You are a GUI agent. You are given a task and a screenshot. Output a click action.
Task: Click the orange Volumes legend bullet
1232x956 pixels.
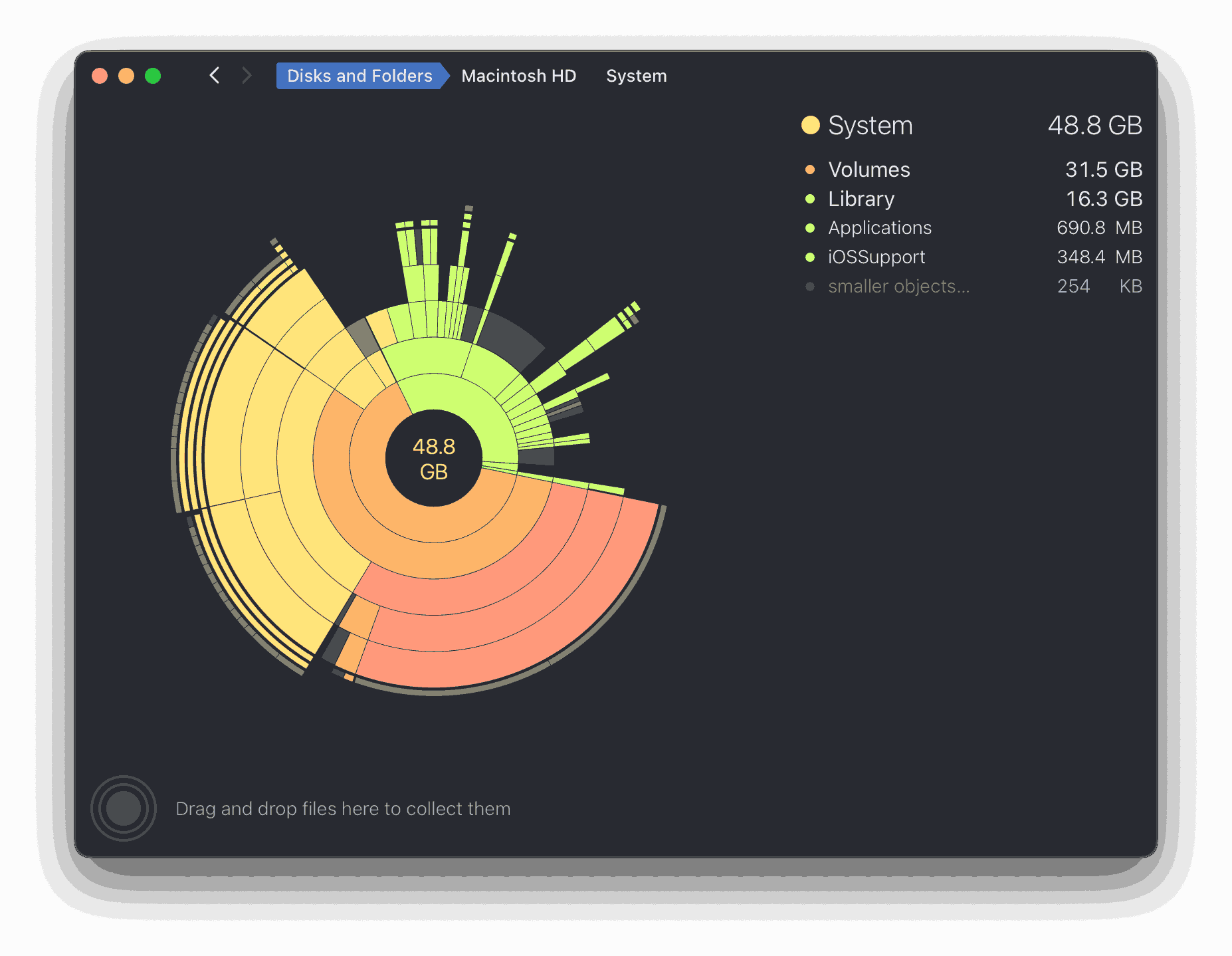[x=809, y=169]
